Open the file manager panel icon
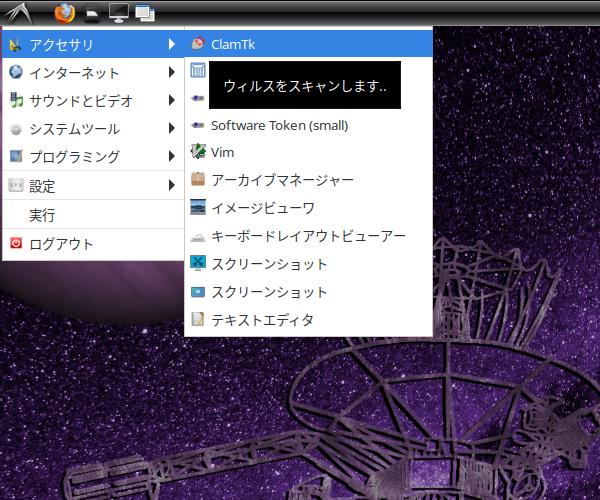 pyautogui.click(x=92, y=13)
